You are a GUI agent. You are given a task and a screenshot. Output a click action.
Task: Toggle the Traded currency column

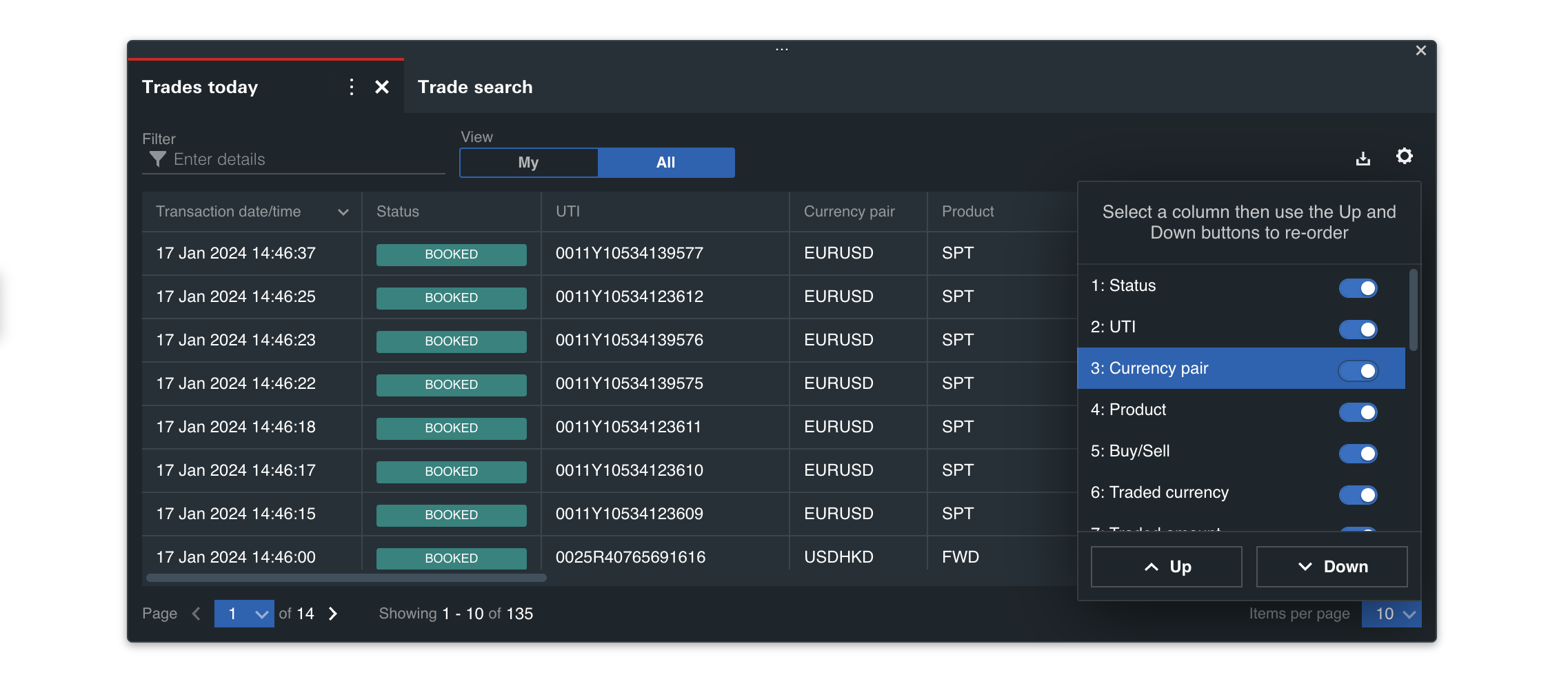[1358, 495]
